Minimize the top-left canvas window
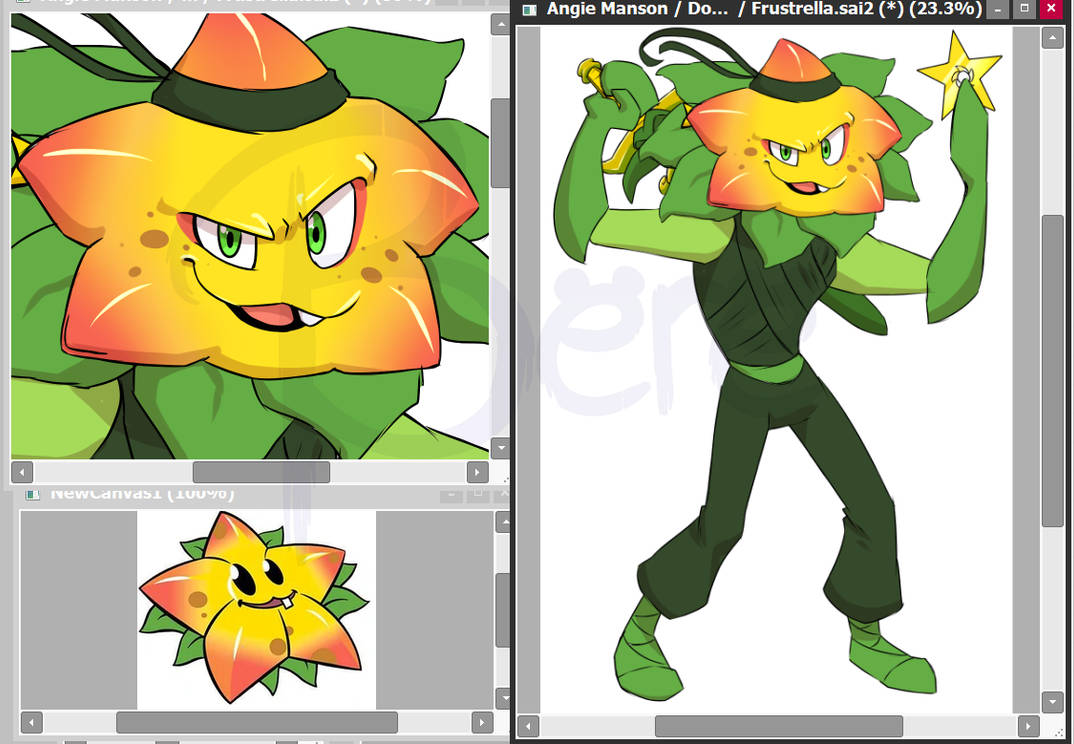Image resolution: width=1074 pixels, height=744 pixels. tap(447, 3)
